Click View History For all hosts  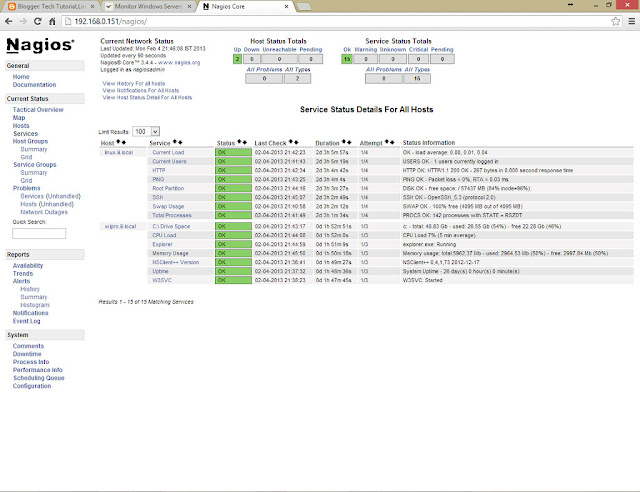click(134, 83)
